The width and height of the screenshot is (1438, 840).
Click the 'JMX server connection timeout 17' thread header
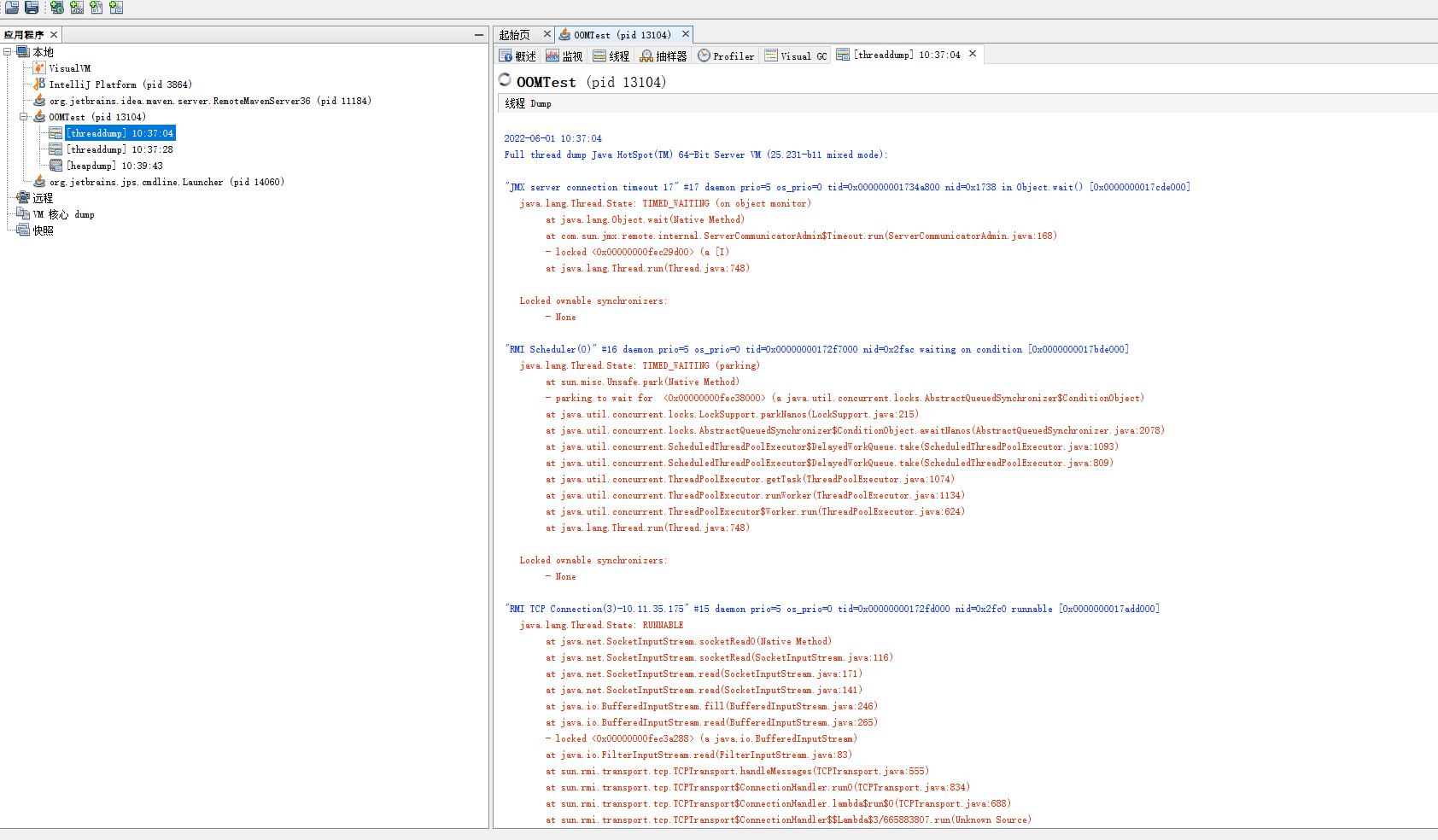click(x=847, y=187)
